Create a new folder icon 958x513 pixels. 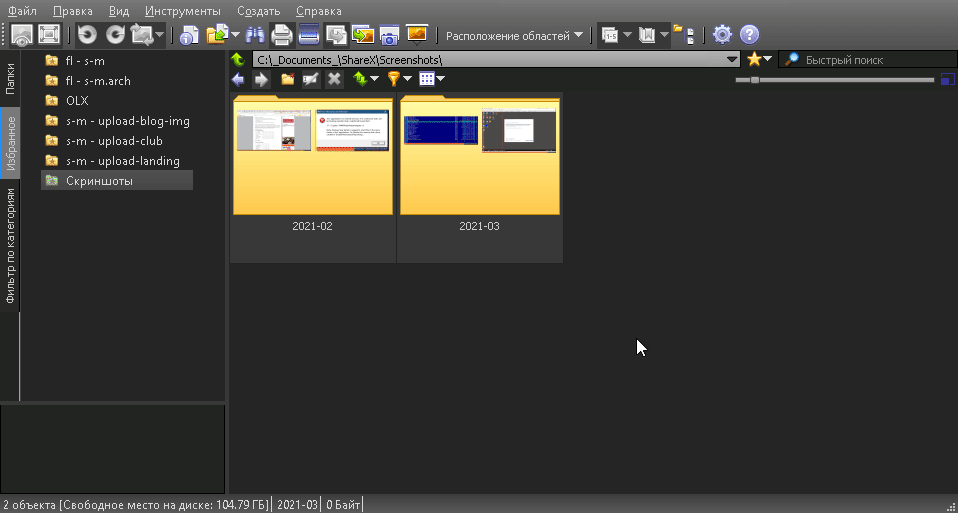point(287,79)
